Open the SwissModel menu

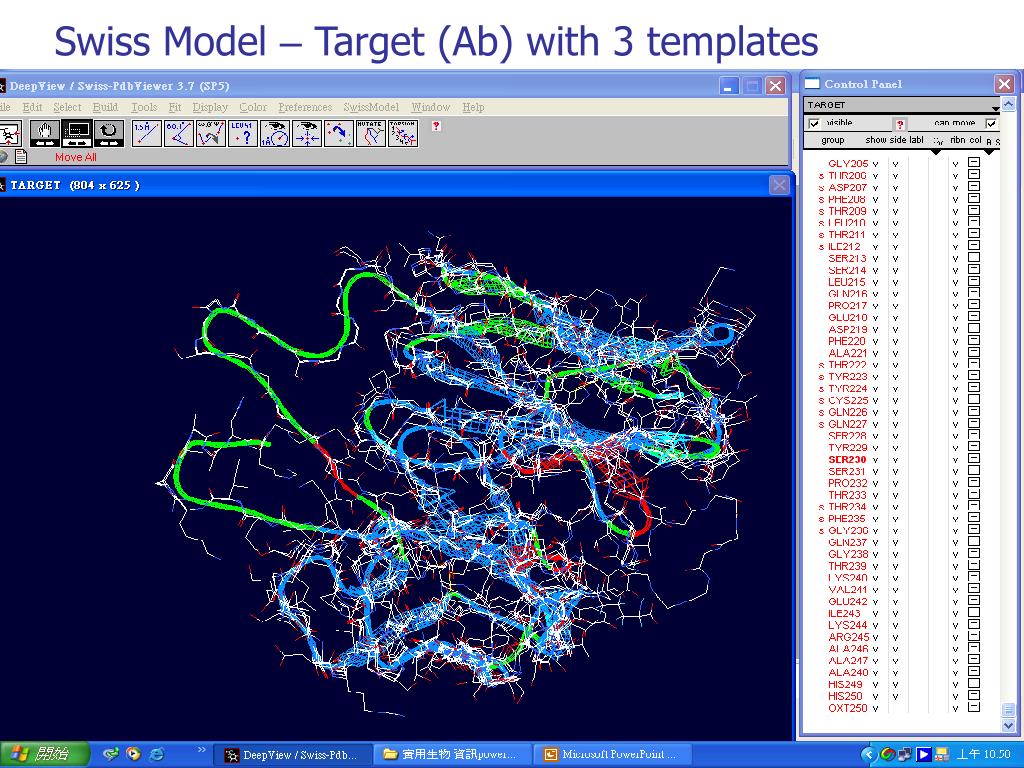coord(371,107)
